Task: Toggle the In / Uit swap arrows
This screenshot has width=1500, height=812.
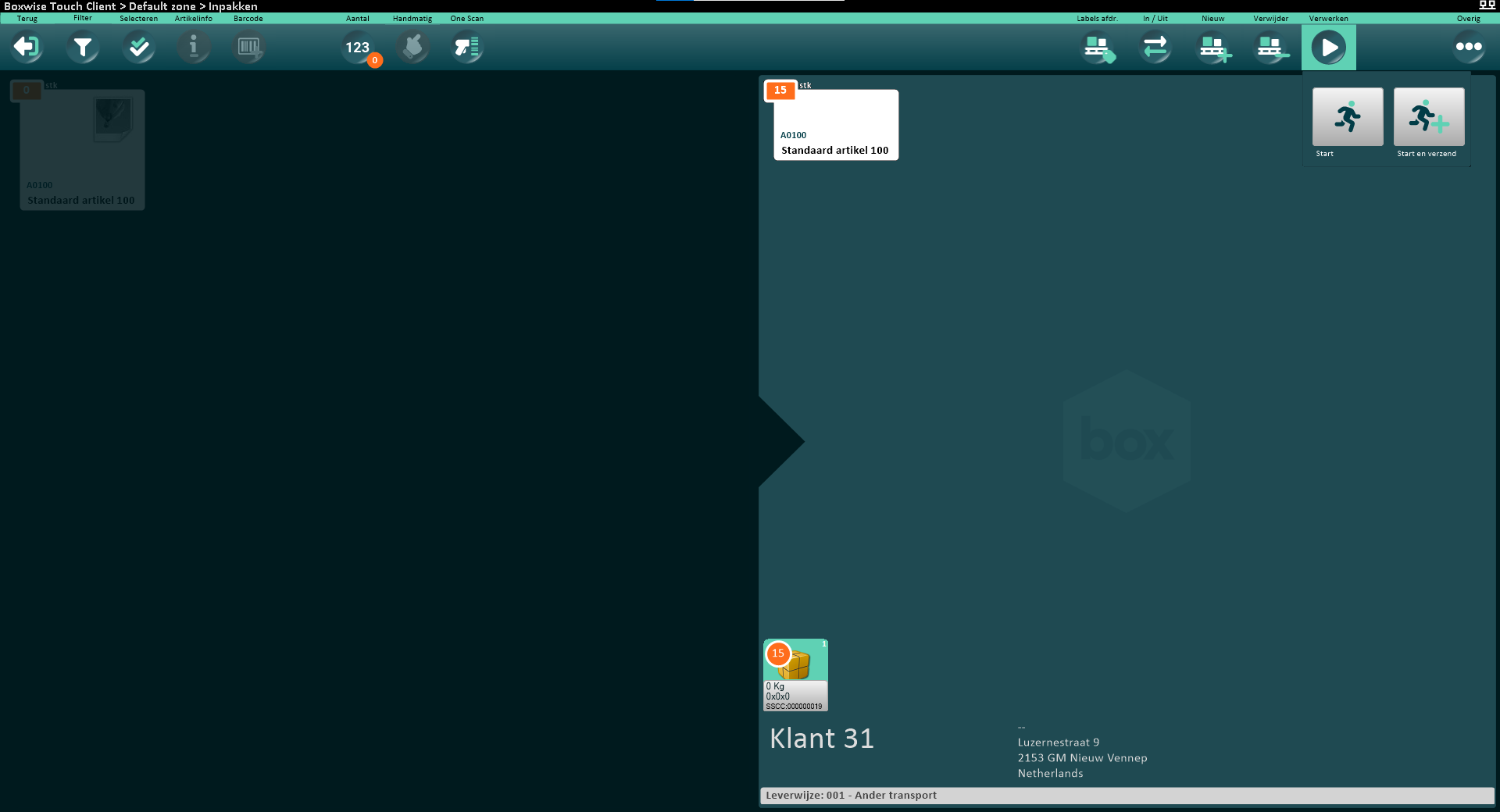Action: click(1155, 48)
